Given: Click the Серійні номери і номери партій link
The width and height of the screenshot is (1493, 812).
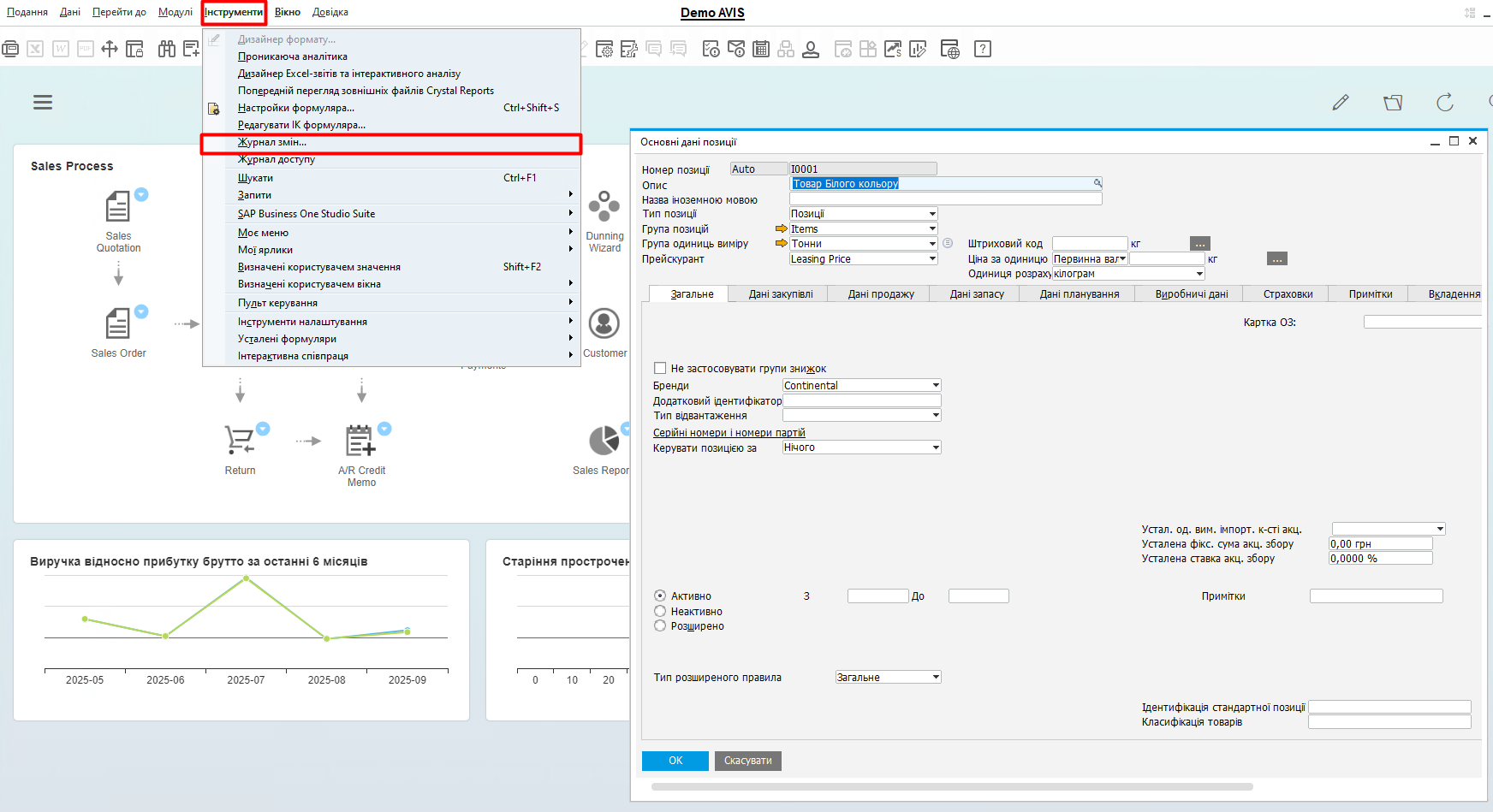Looking at the screenshot, I should point(729,433).
